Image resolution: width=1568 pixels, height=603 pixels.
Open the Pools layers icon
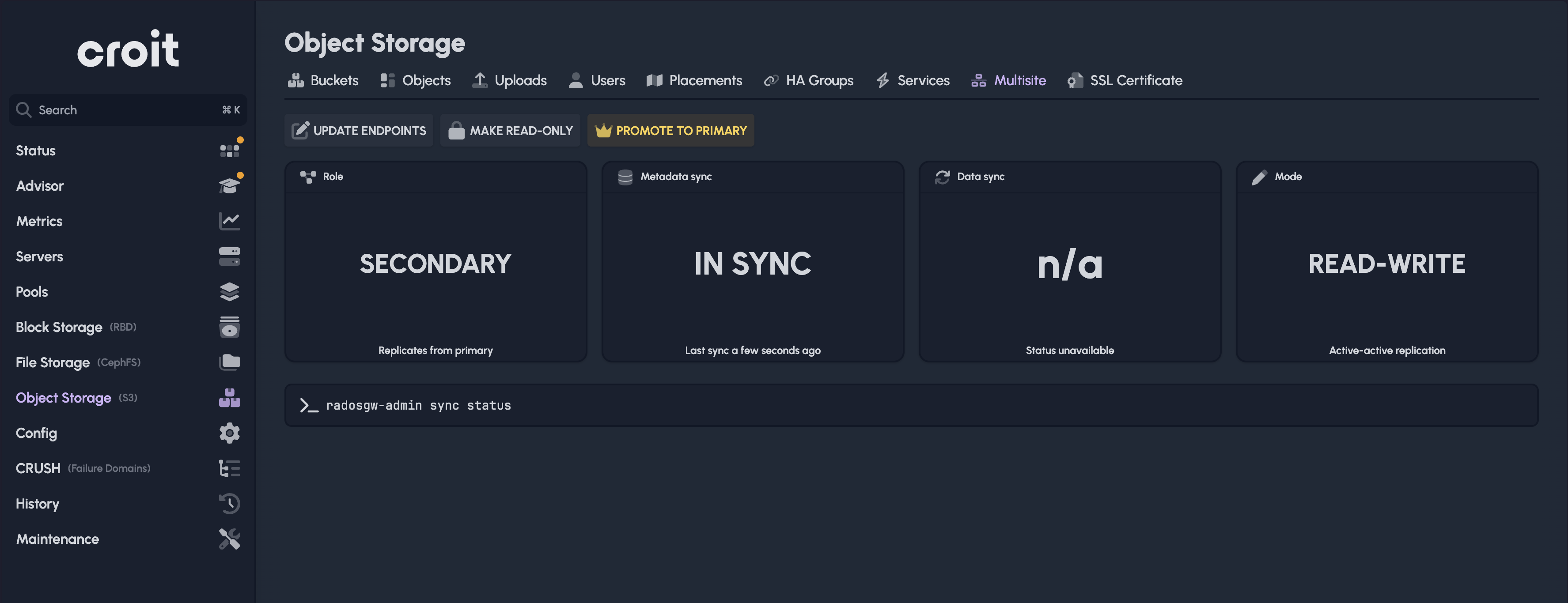(230, 291)
